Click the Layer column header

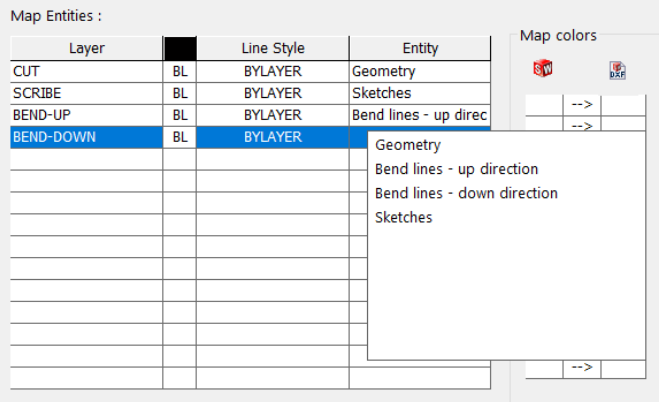86,48
